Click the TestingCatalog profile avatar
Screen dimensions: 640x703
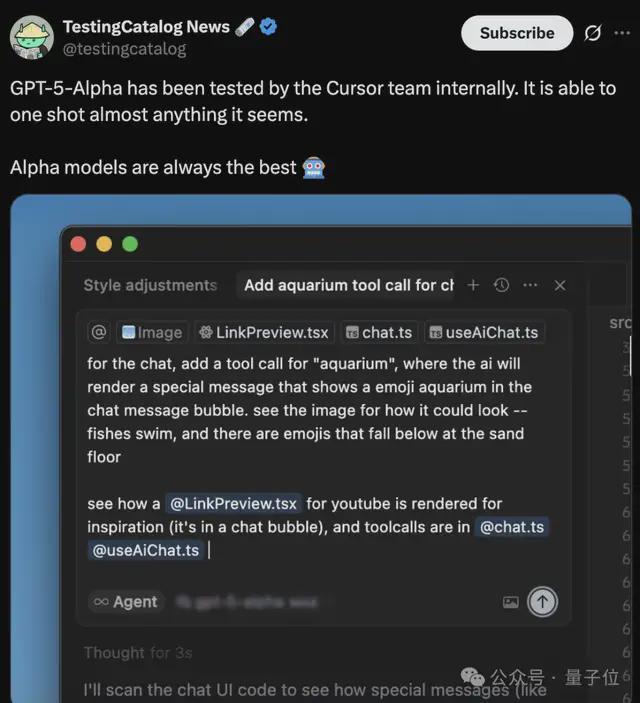click(32, 37)
